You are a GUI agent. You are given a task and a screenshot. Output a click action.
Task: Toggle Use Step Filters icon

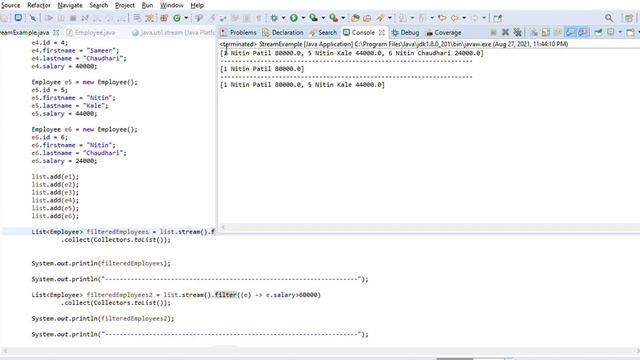[149, 18]
